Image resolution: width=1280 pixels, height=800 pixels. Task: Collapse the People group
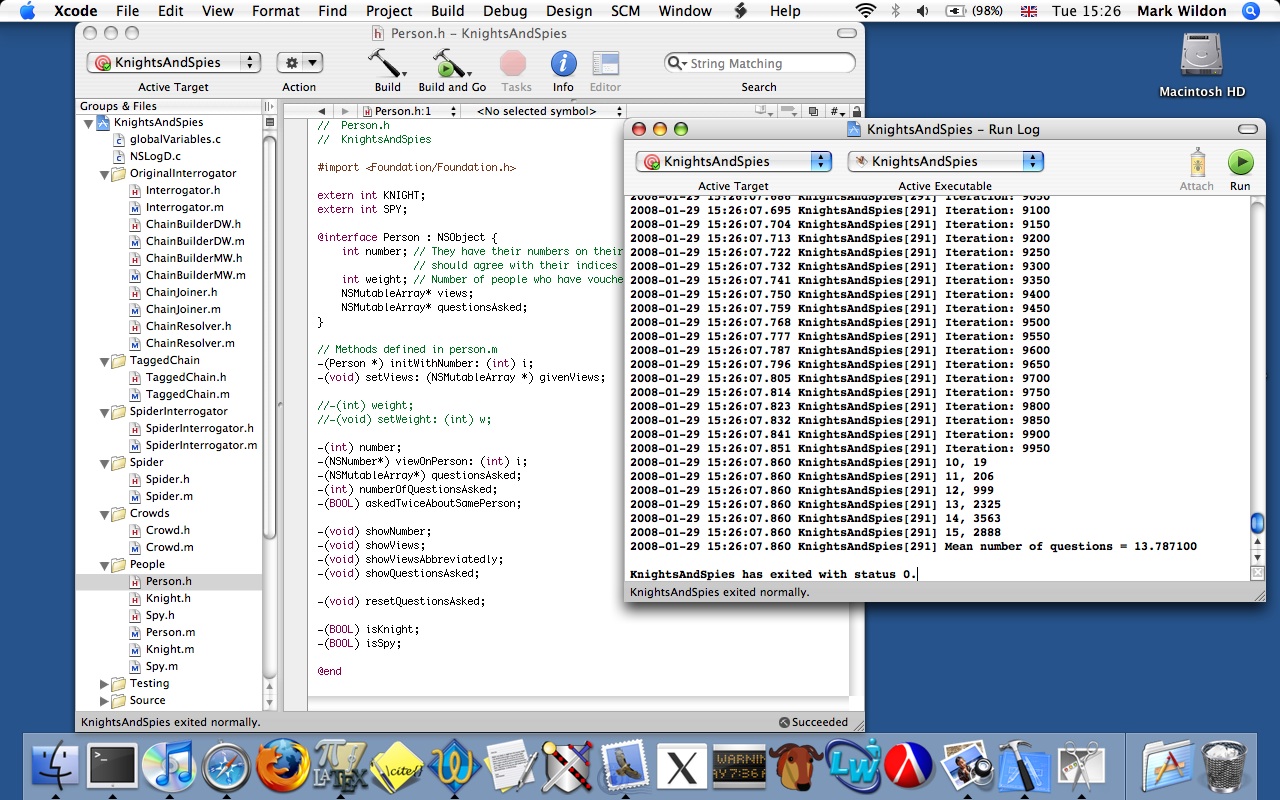click(x=105, y=565)
